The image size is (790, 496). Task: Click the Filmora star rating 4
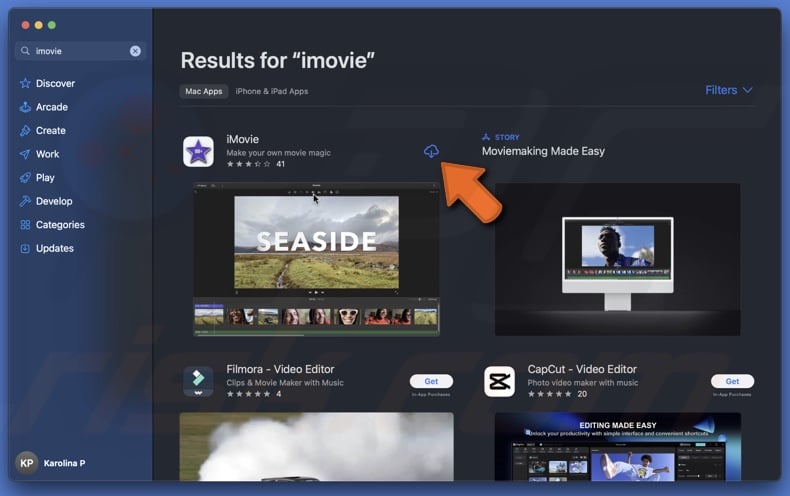click(254, 394)
